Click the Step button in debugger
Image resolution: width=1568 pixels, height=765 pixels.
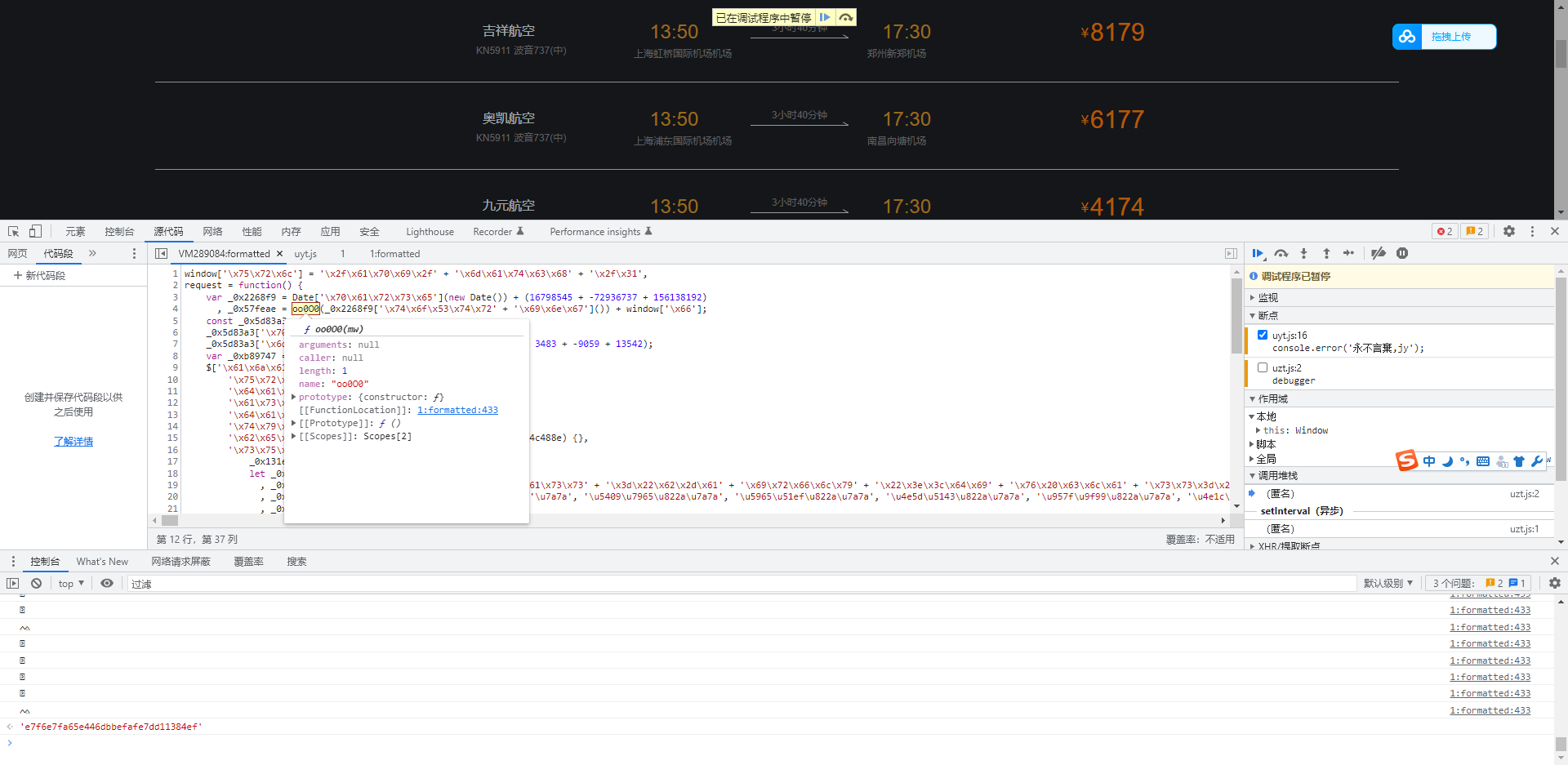coord(1348,254)
